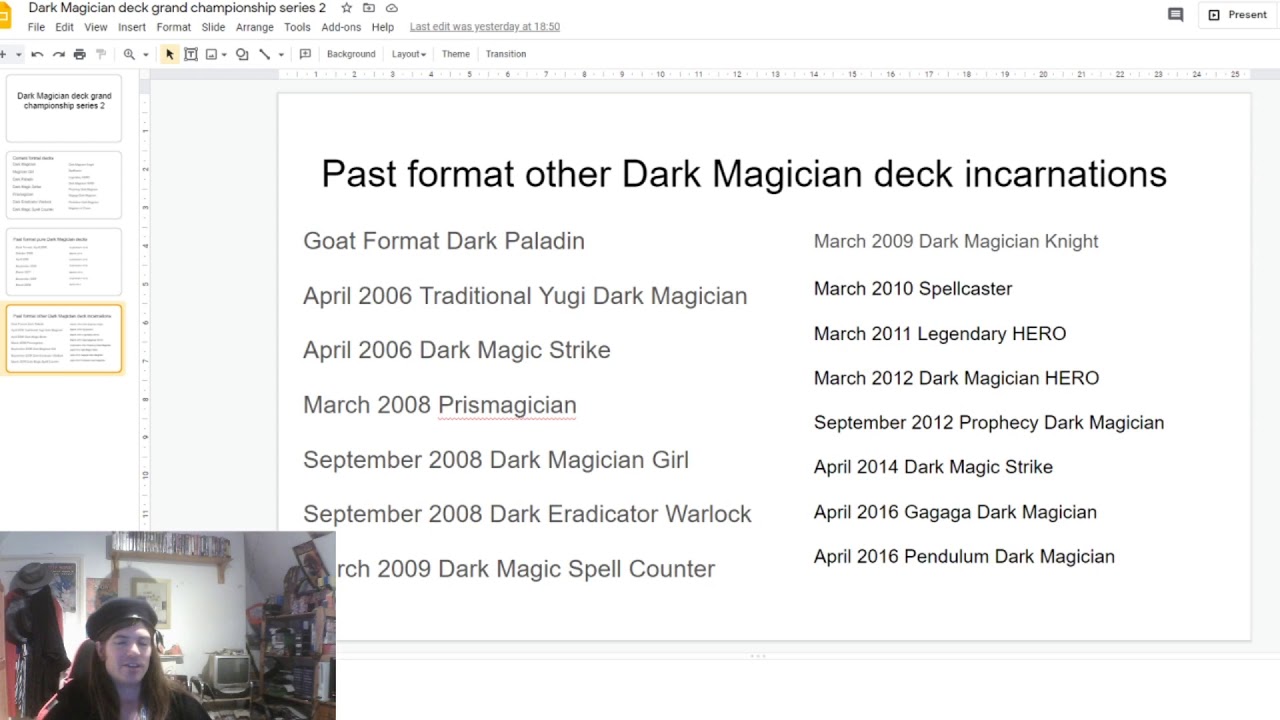
Task: Open last edit was yesterday link
Action: pos(485,27)
